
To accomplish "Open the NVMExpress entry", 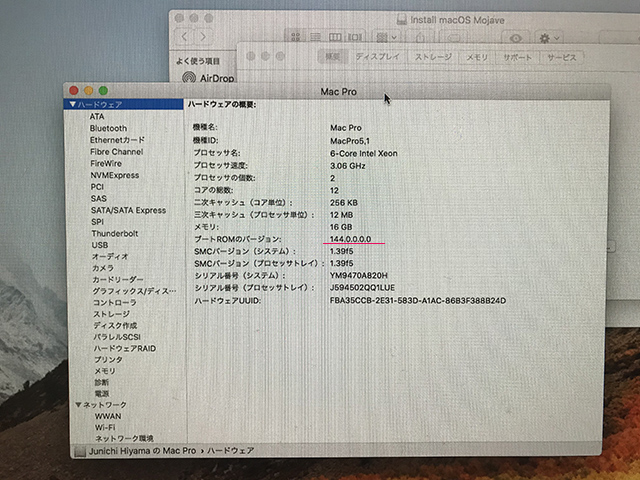I will [x=115, y=175].
